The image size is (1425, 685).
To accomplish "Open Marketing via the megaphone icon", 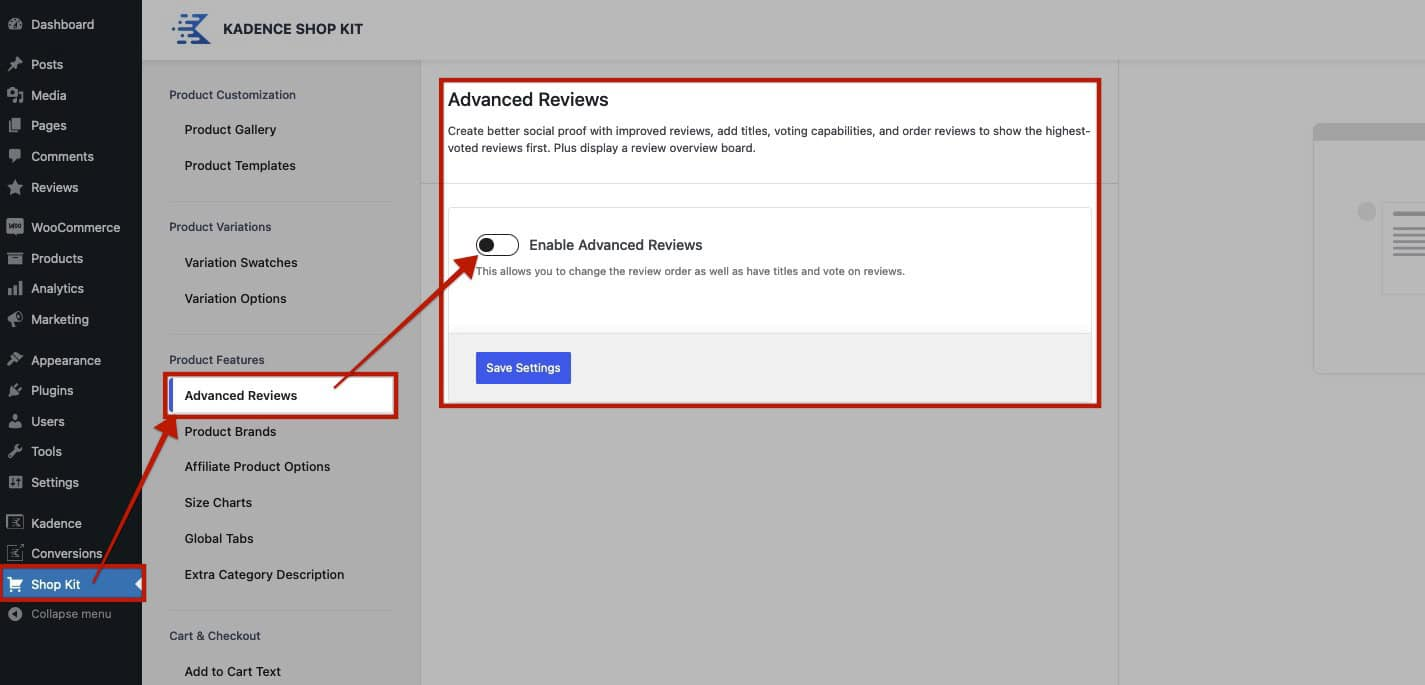I will coord(18,319).
